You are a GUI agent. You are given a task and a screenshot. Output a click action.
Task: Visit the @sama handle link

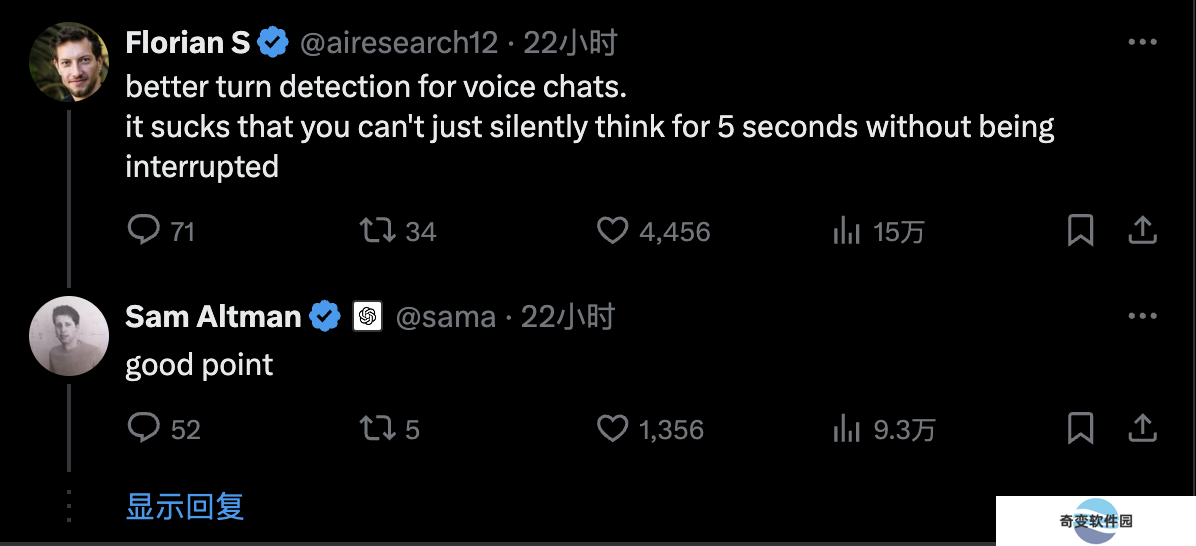tap(445, 316)
